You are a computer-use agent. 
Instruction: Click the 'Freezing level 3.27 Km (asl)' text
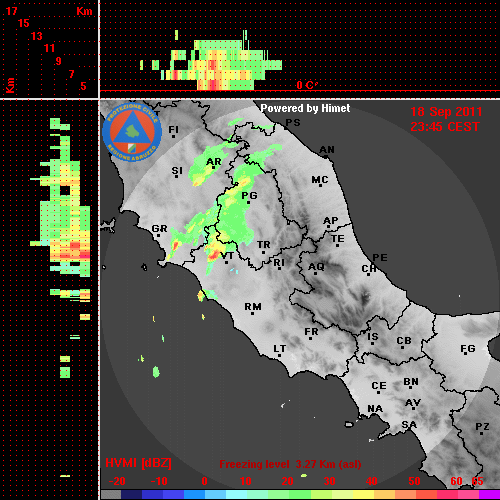tap(290, 464)
